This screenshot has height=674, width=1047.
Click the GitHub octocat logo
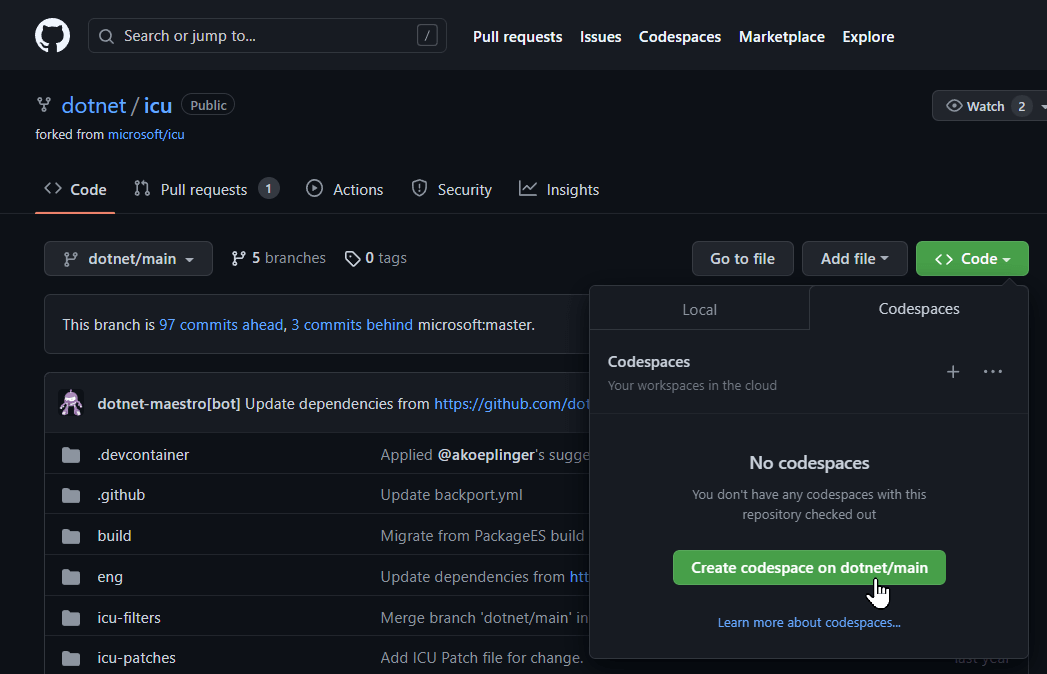coord(53,36)
